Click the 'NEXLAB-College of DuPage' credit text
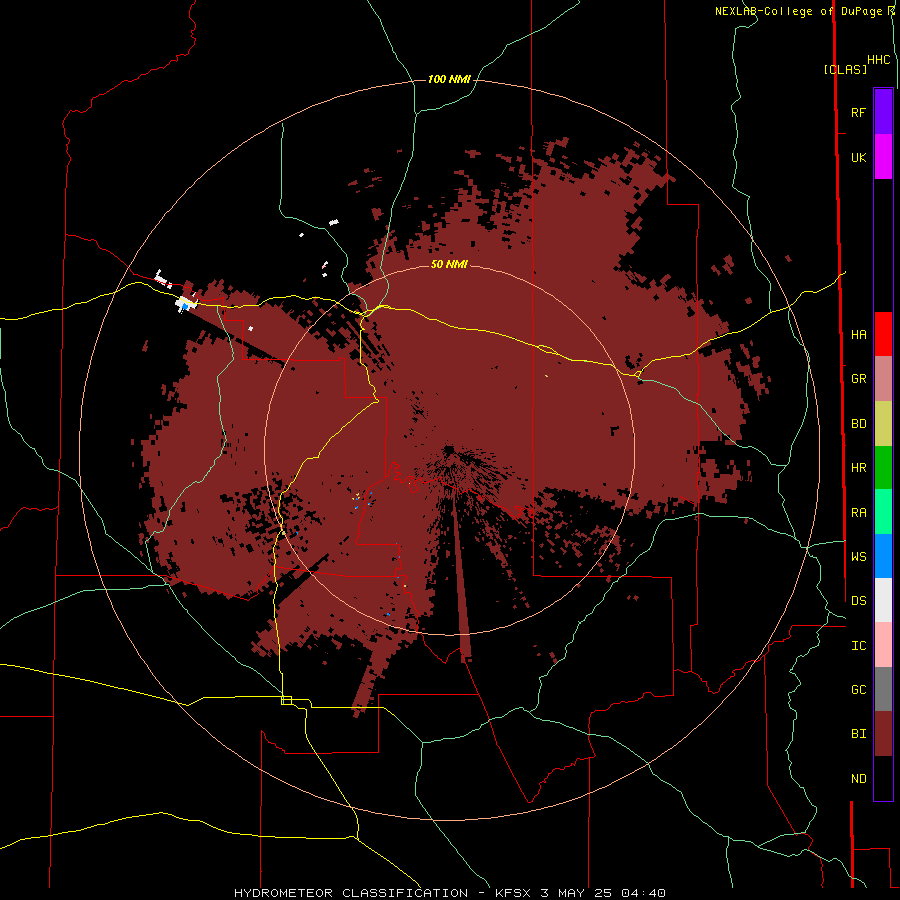The image size is (900, 900). [800, 11]
